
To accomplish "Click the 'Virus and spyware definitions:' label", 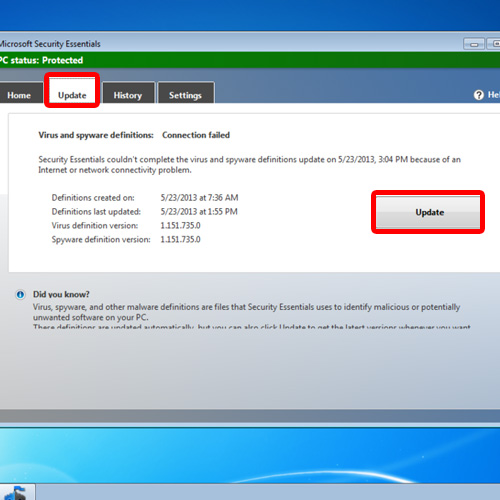I will click(x=96, y=135).
